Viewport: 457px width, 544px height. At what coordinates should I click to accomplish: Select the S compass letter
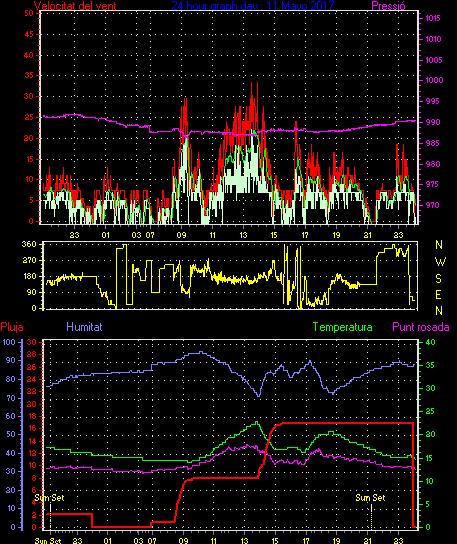[x=439, y=278]
